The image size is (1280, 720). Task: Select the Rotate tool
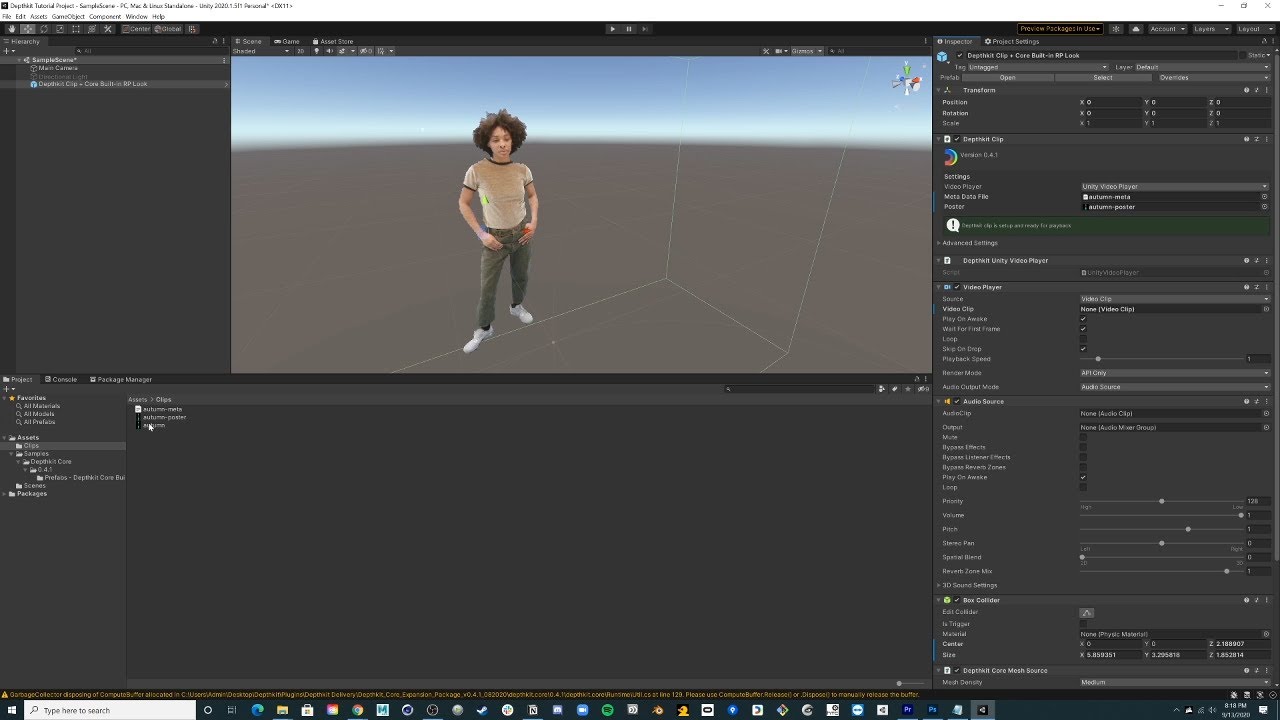coord(44,29)
